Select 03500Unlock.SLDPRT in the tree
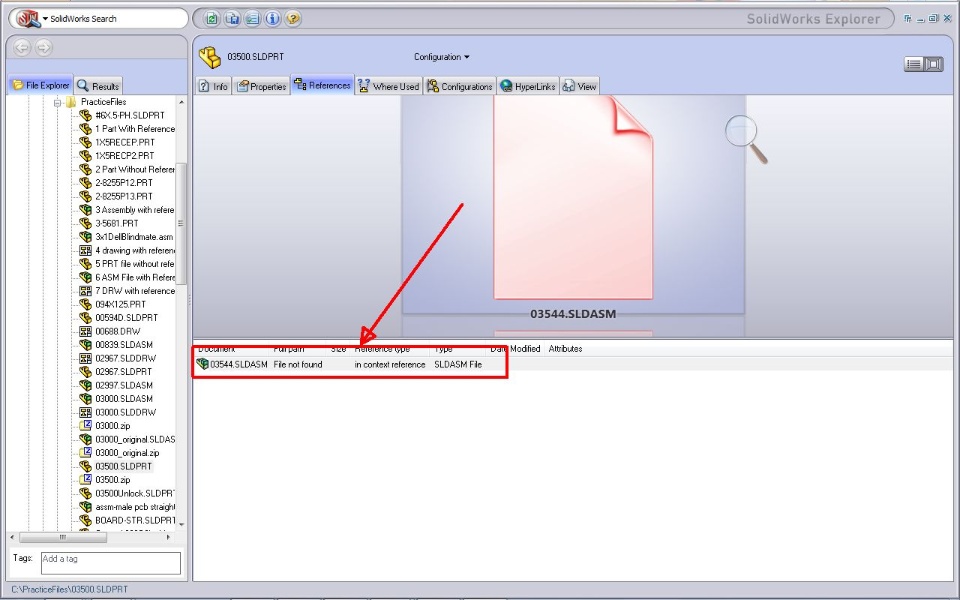 135,493
